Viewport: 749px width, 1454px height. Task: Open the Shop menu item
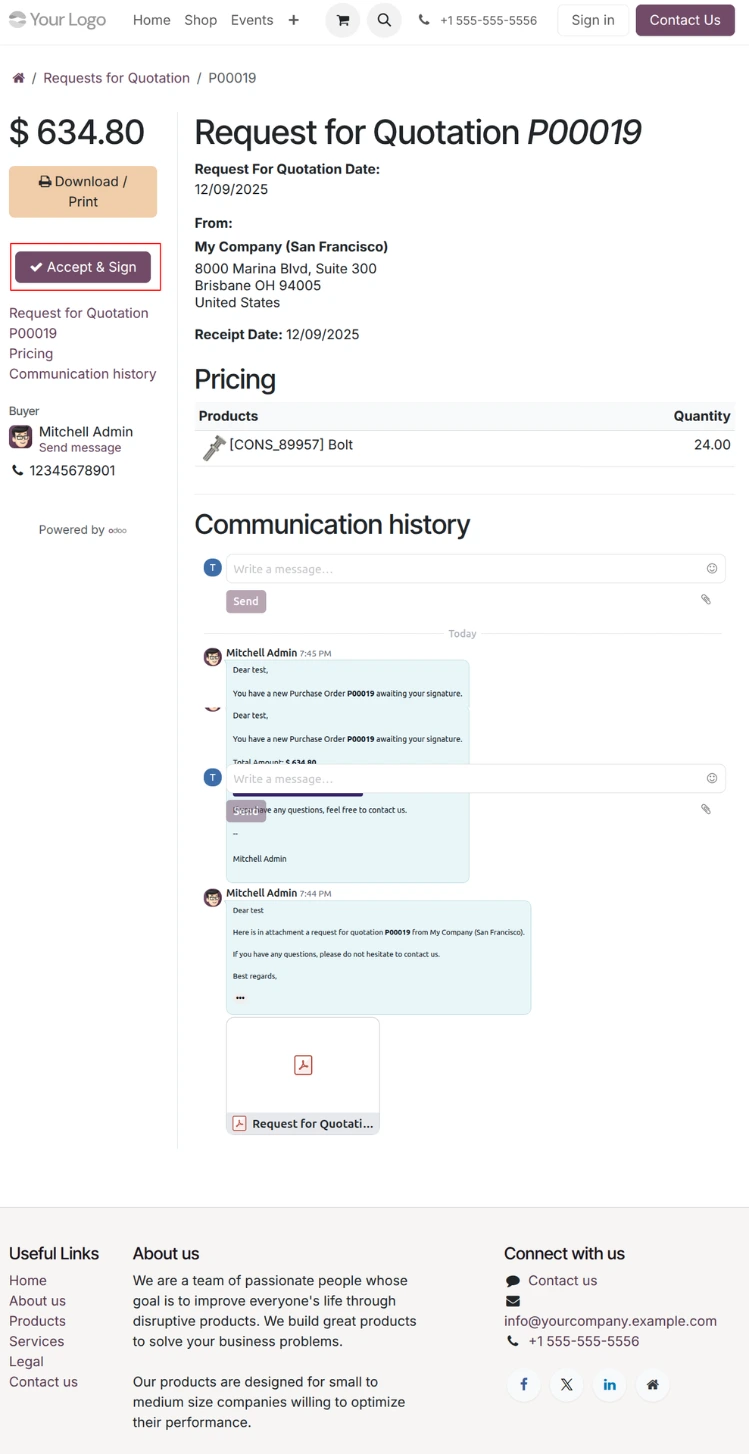coord(200,20)
